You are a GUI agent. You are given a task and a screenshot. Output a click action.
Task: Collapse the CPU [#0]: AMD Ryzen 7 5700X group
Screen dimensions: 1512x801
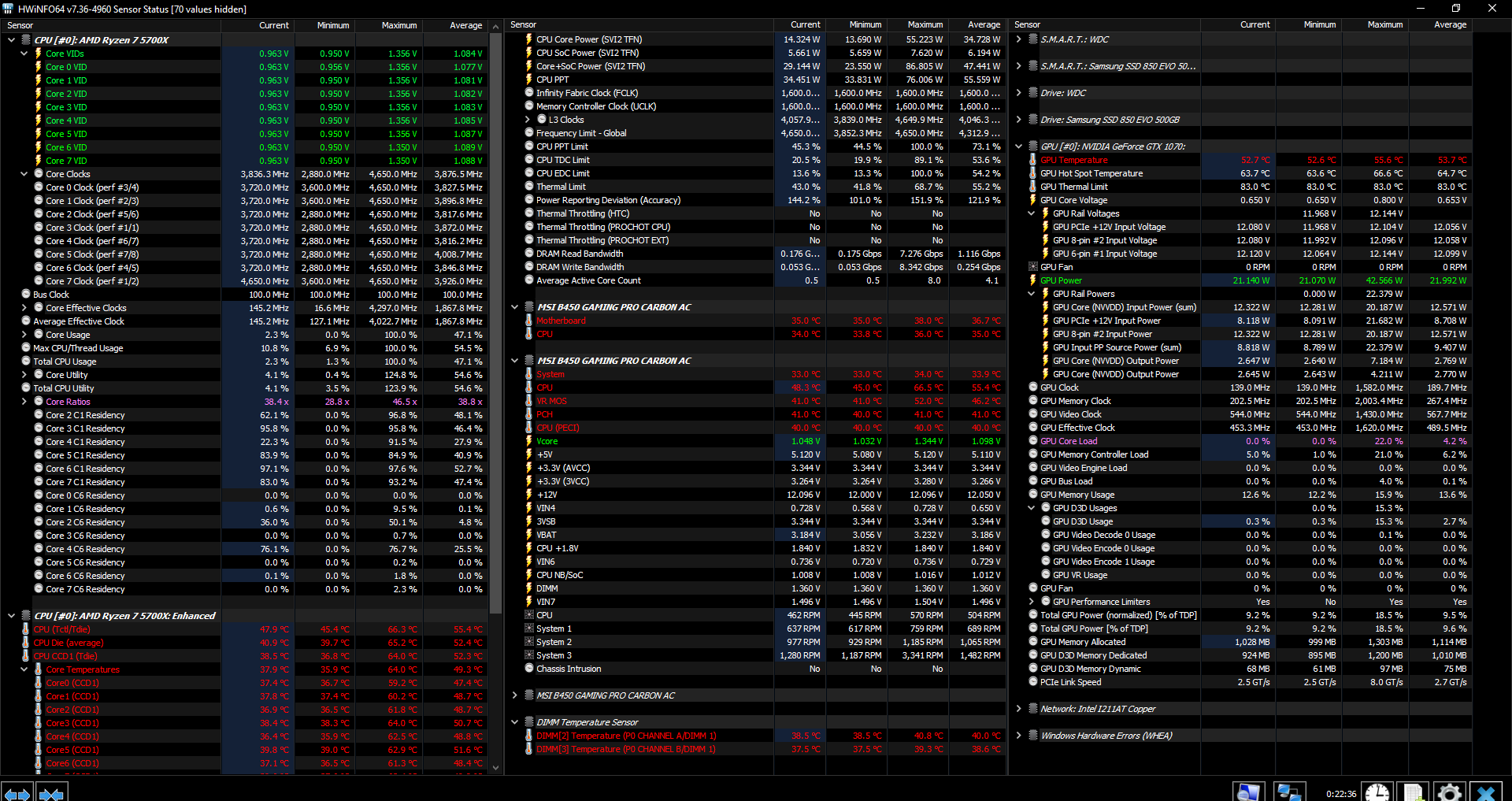click(11, 40)
